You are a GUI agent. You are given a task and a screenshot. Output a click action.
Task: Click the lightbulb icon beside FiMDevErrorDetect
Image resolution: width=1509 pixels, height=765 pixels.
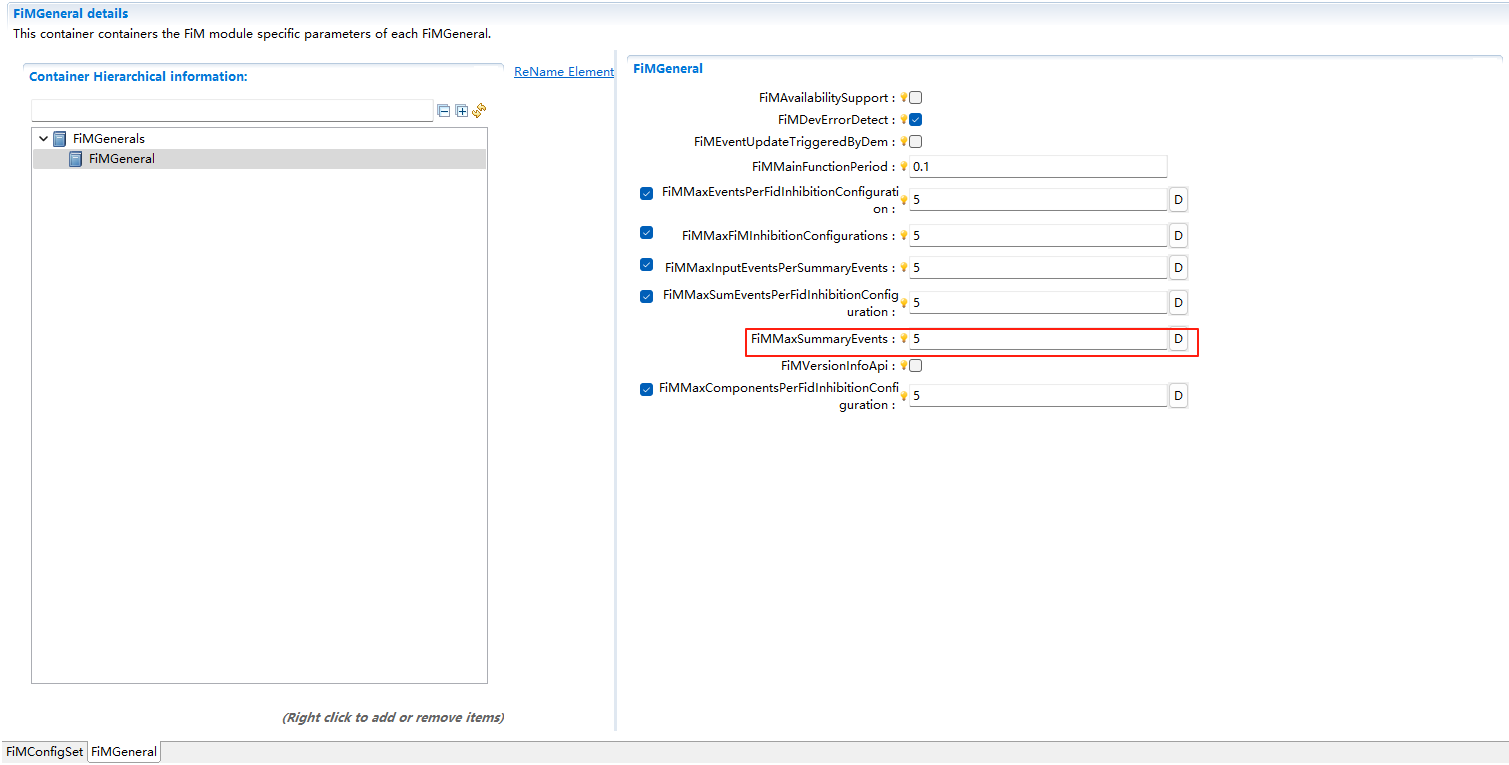pyautogui.click(x=904, y=119)
